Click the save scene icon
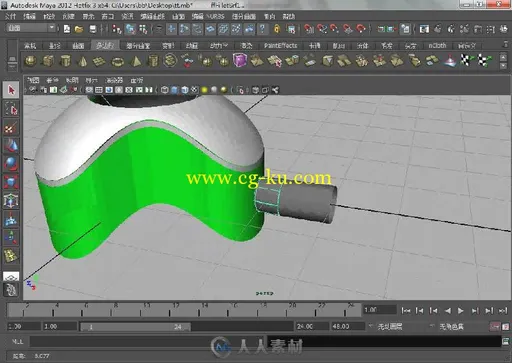Screen dimensions: 512x363 (x=93, y=29)
